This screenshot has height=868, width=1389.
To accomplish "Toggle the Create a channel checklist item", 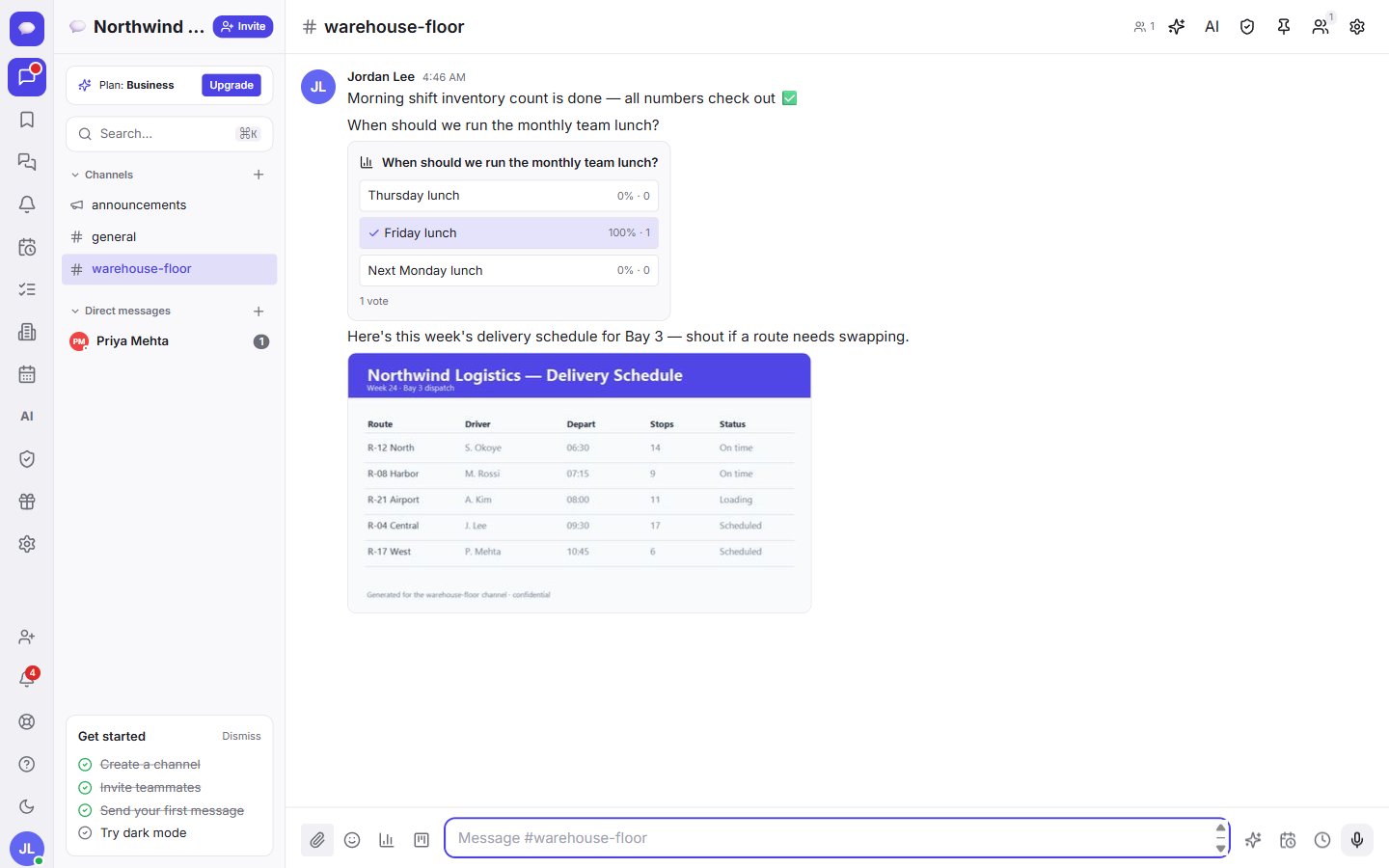I will click(x=139, y=764).
